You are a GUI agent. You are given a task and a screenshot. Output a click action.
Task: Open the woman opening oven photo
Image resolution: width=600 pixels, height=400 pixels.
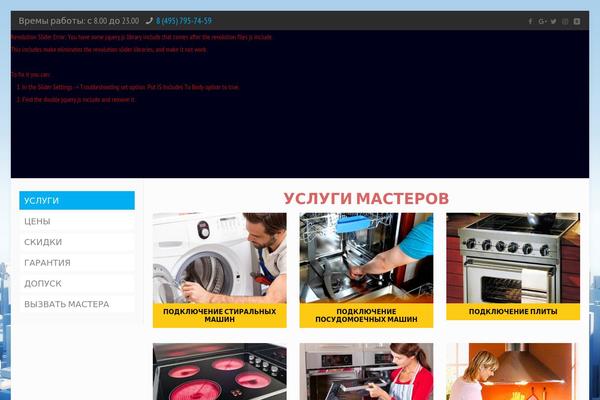tap(367, 372)
